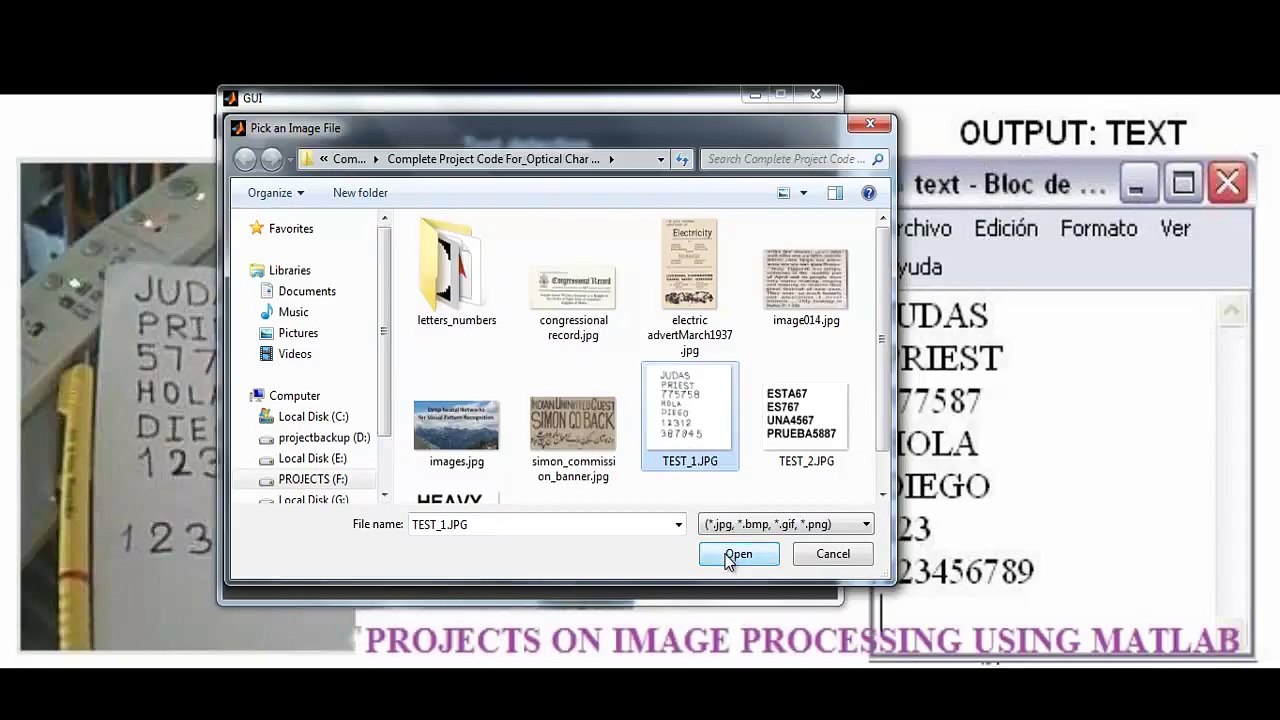Select the Favorites star item
Image resolution: width=1280 pixels, height=720 pixels.
coord(281,229)
